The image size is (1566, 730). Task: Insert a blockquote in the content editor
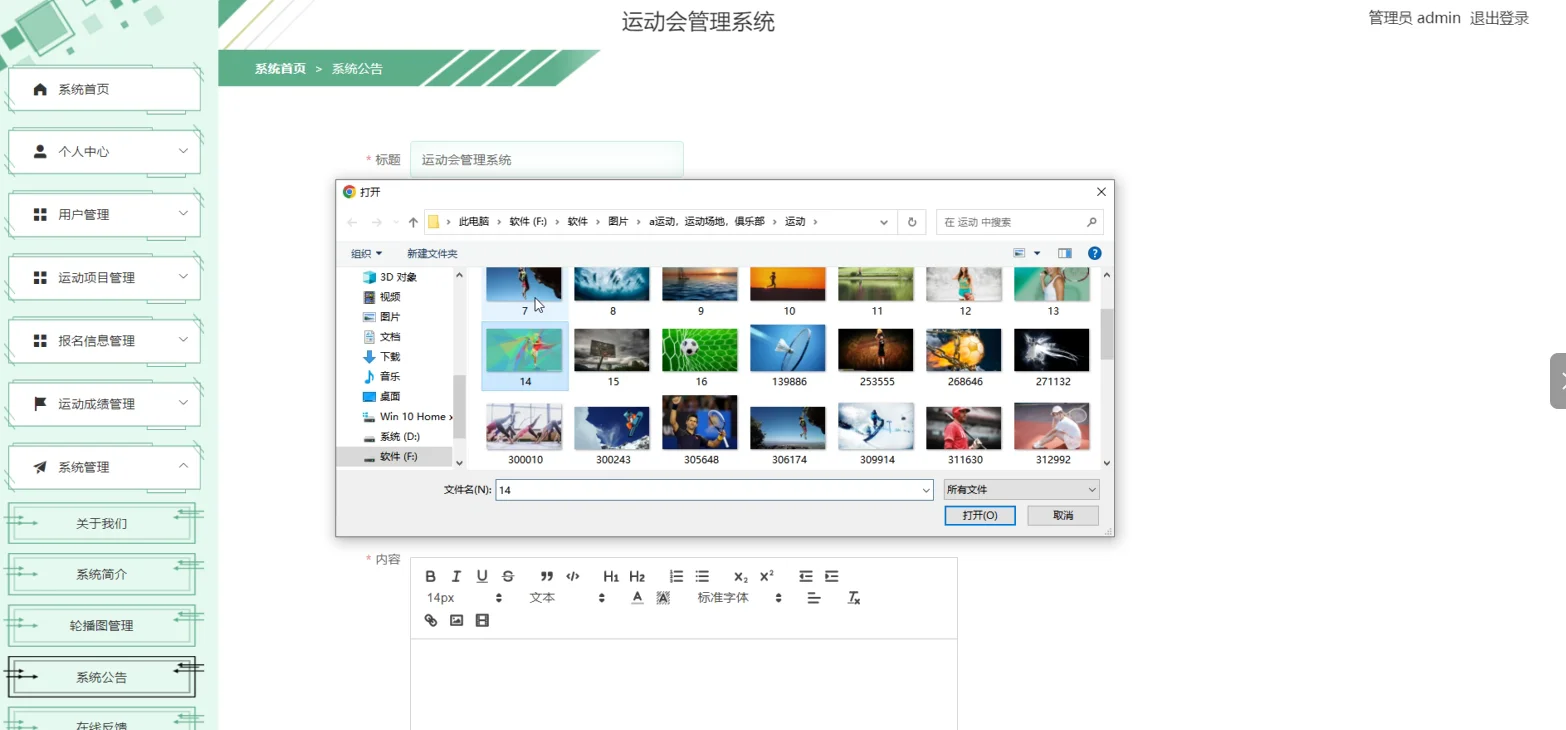(x=546, y=576)
